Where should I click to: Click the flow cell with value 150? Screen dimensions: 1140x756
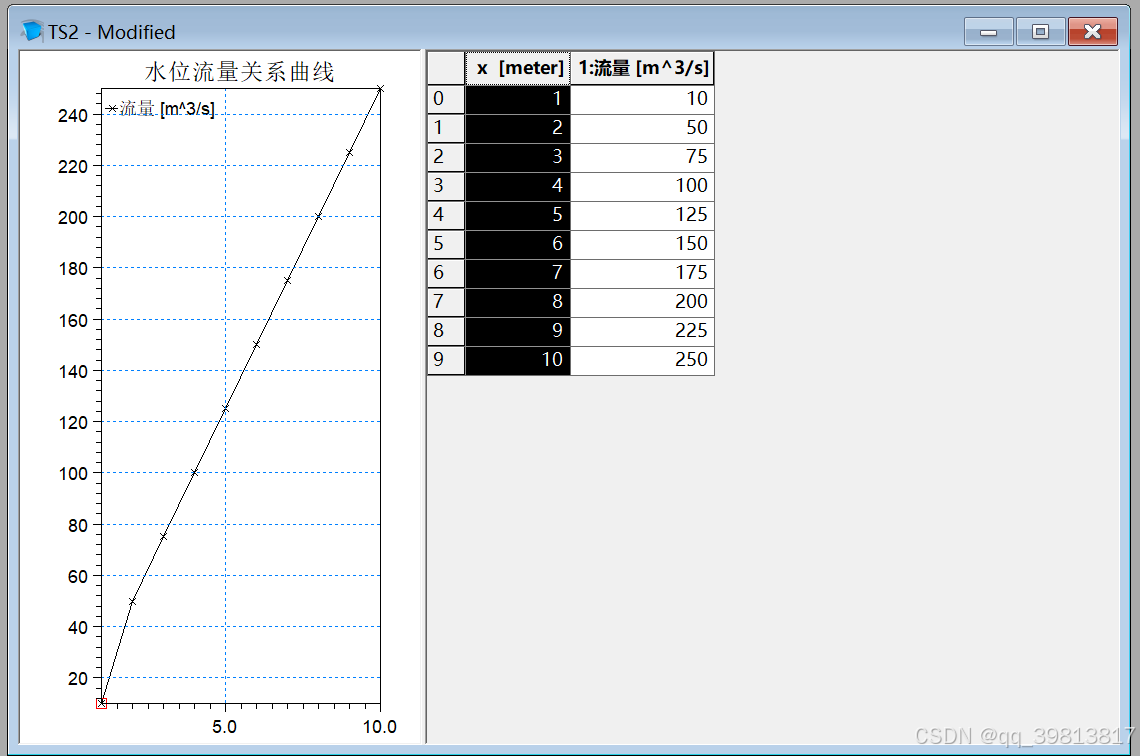(643, 244)
